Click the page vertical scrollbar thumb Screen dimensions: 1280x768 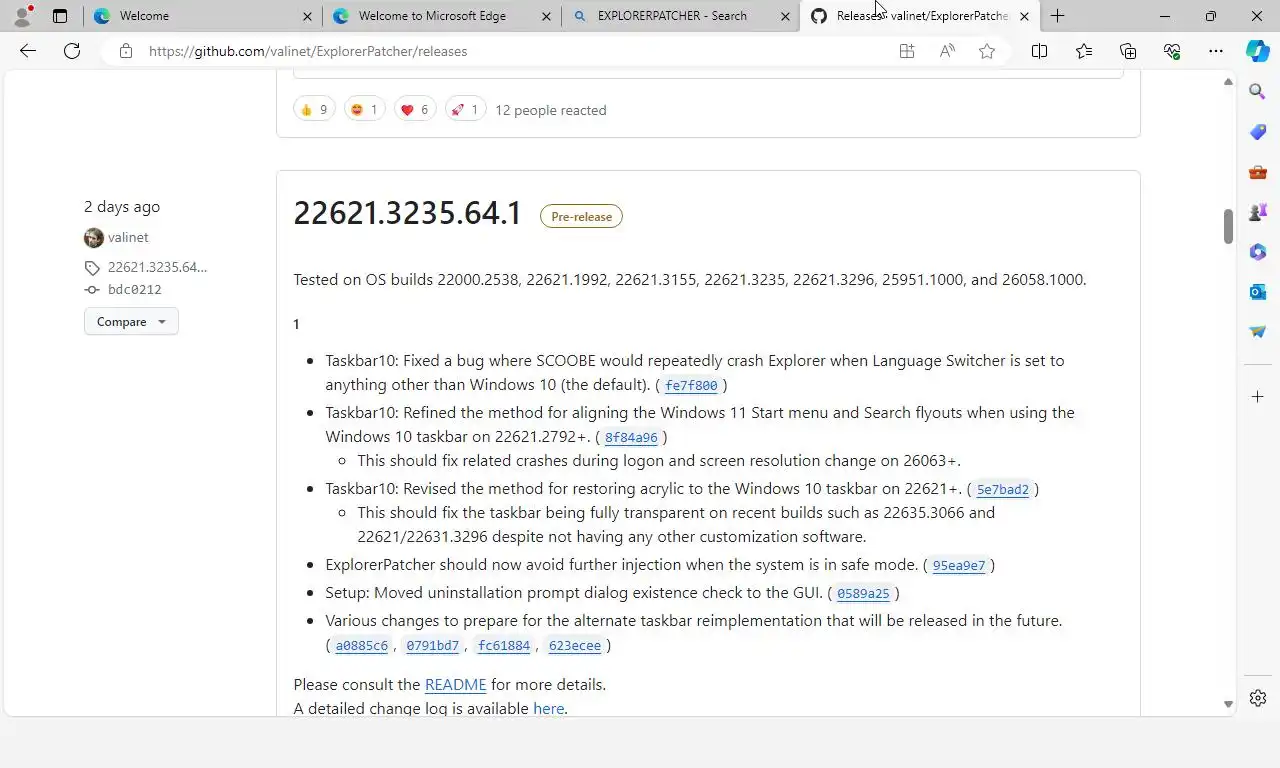pyautogui.click(x=1228, y=226)
